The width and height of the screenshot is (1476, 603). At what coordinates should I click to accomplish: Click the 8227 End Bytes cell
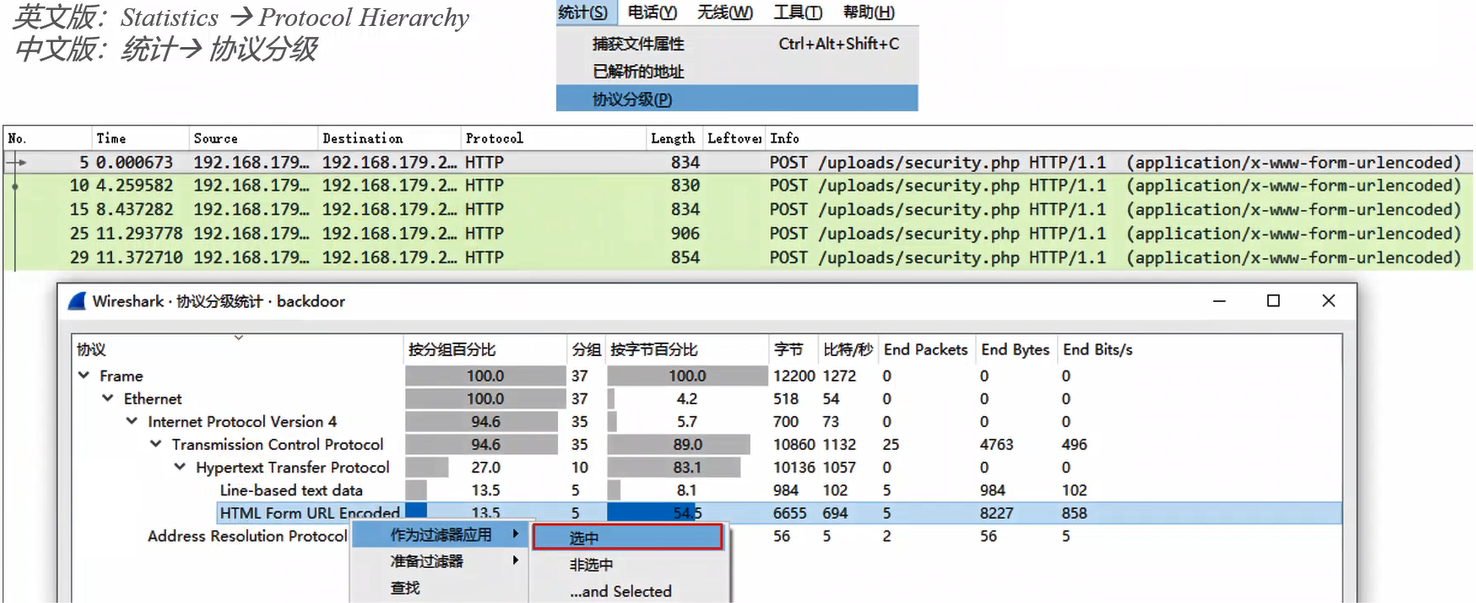pyautogui.click(x=997, y=513)
